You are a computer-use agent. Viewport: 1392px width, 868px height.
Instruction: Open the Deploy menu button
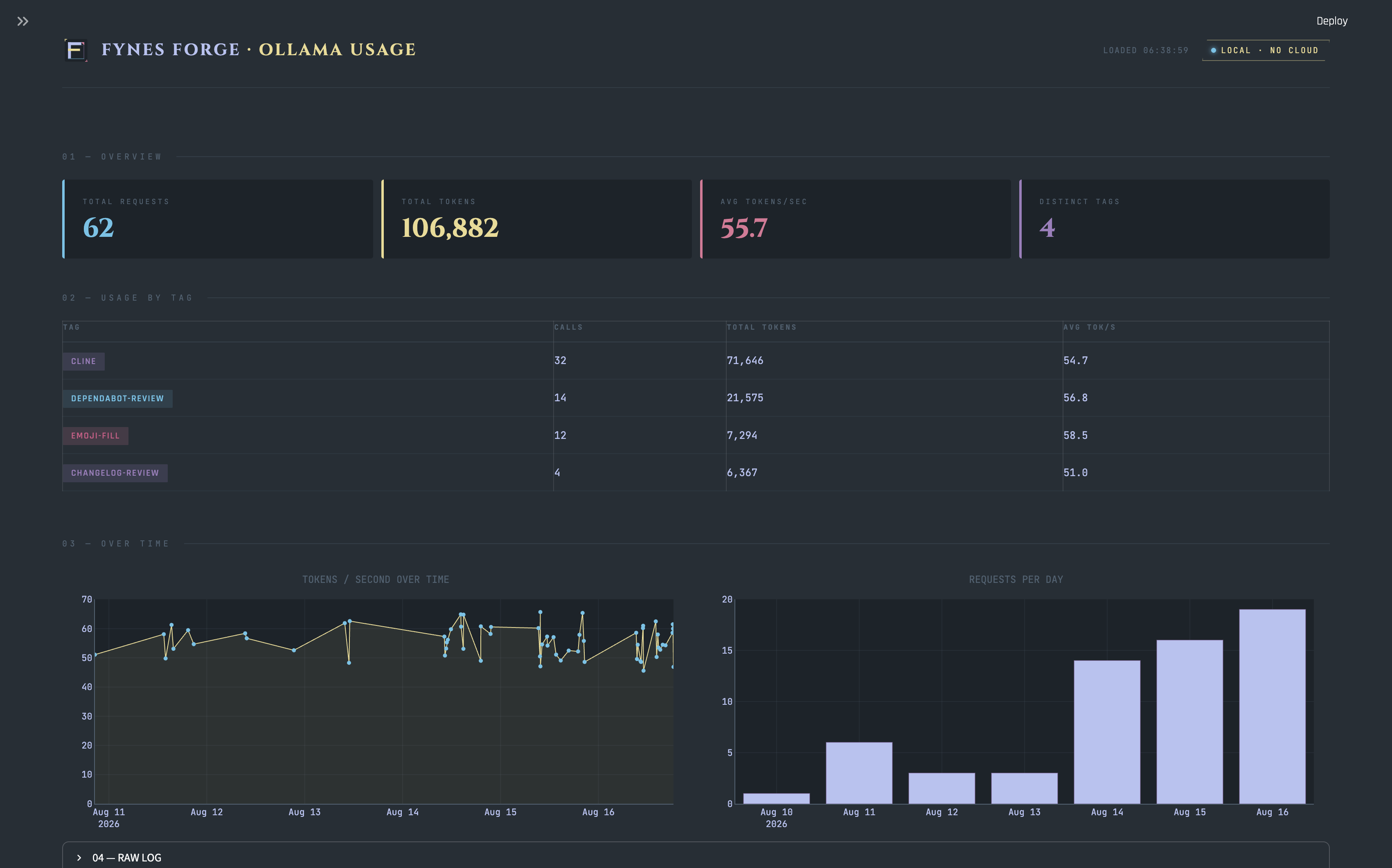point(1332,21)
